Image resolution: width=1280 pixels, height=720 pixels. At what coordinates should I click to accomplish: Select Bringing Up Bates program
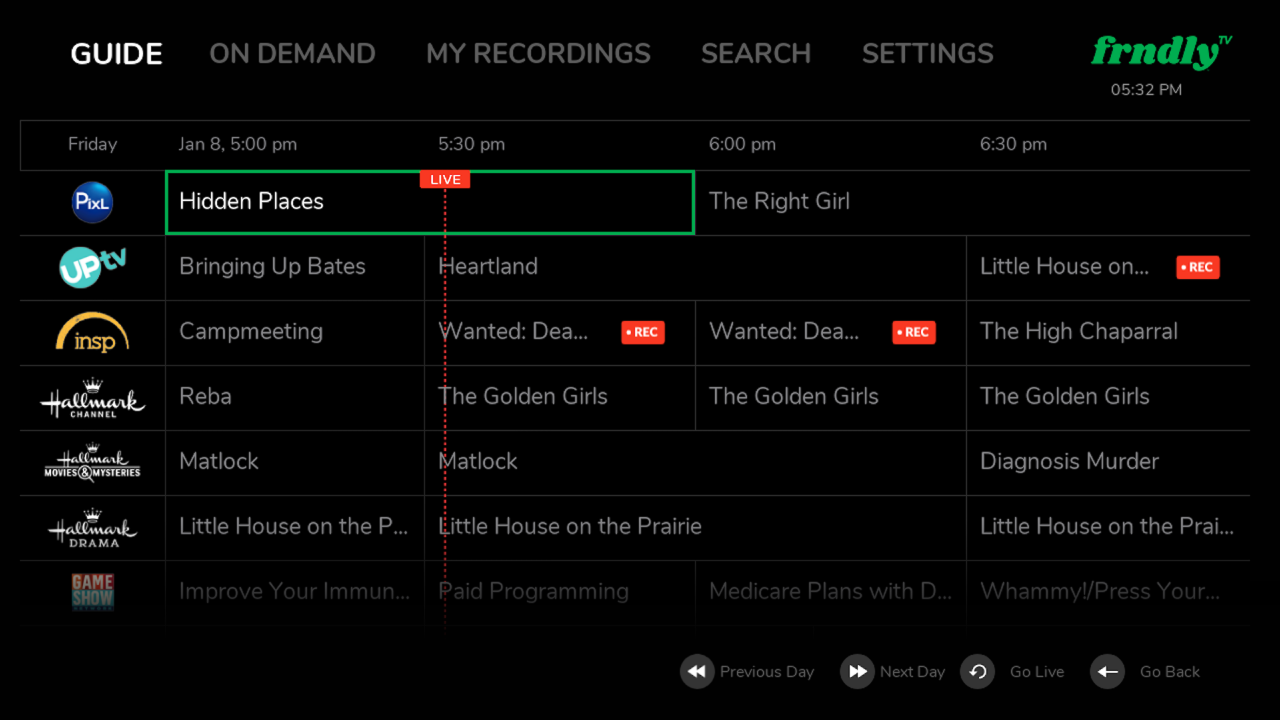pos(295,268)
